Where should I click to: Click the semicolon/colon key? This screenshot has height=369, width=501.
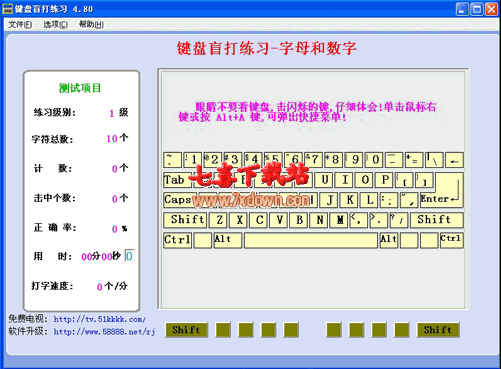pyautogui.click(x=389, y=200)
